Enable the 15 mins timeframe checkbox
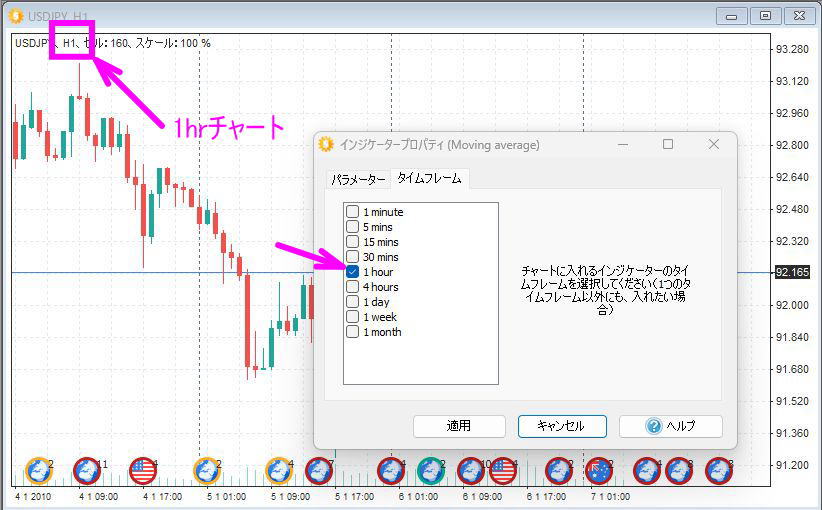The height and width of the screenshot is (510, 822). pyautogui.click(x=352, y=242)
